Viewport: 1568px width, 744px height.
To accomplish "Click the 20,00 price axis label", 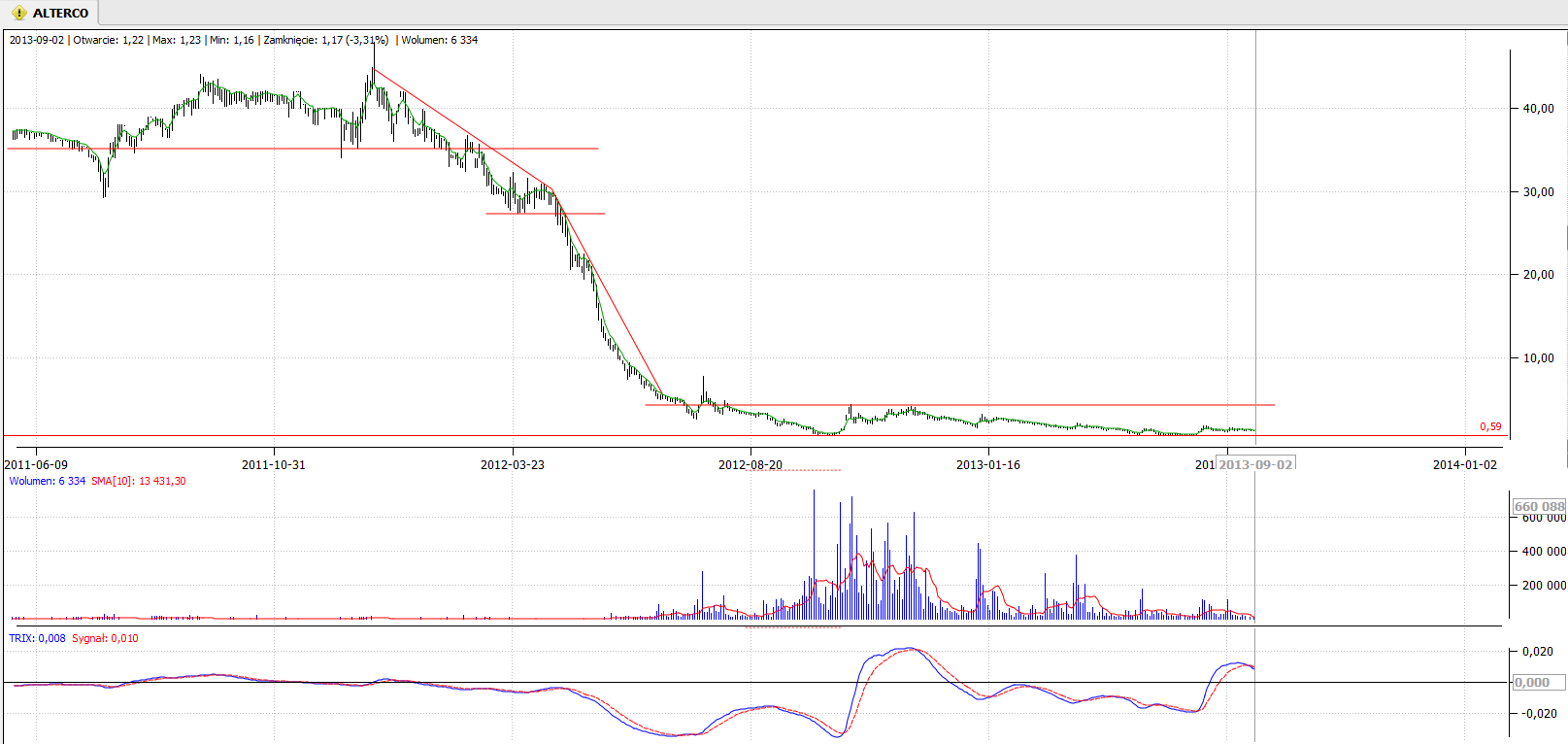I will pos(1538,275).
